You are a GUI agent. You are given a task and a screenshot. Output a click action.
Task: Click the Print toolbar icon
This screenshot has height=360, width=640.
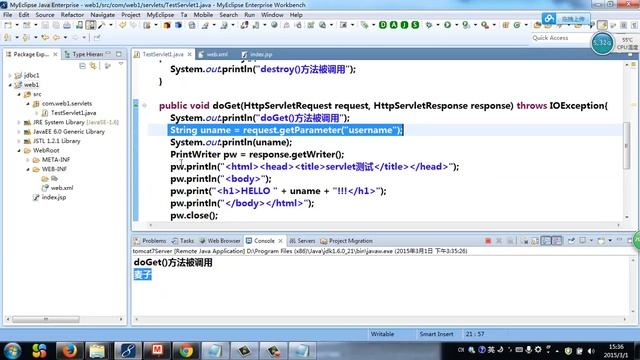point(67,25)
